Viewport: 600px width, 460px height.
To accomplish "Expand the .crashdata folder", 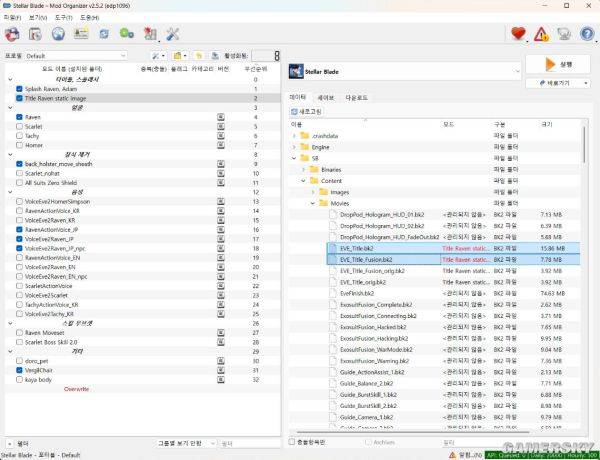I will [x=294, y=136].
